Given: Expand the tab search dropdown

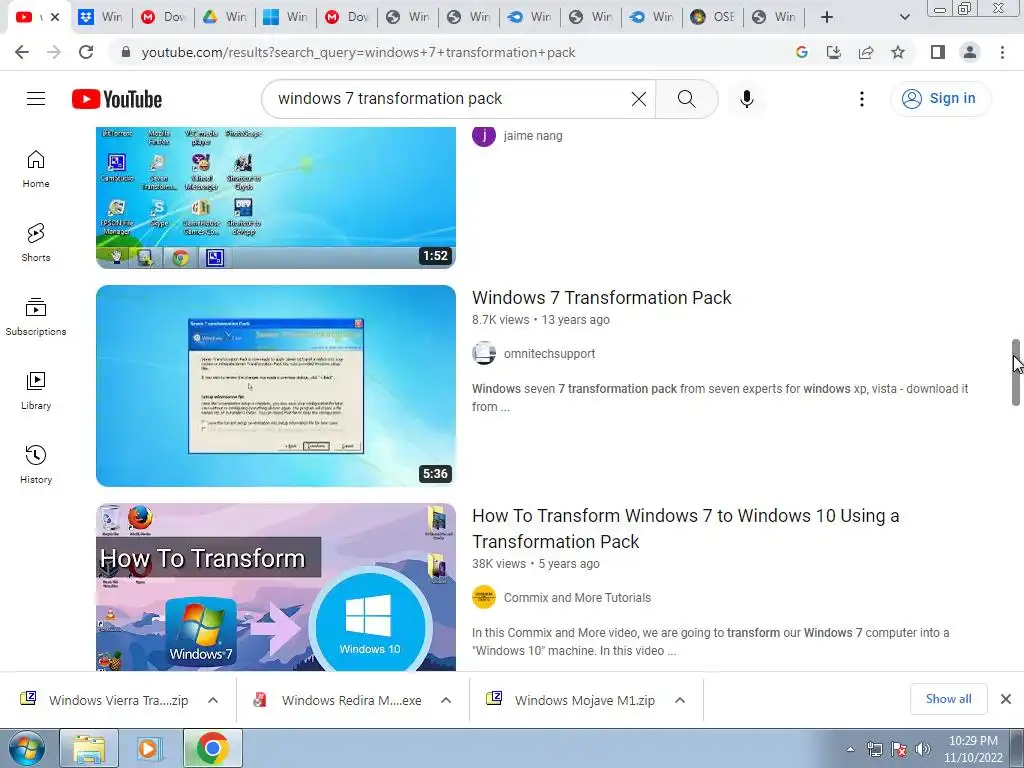Looking at the screenshot, I should [904, 17].
